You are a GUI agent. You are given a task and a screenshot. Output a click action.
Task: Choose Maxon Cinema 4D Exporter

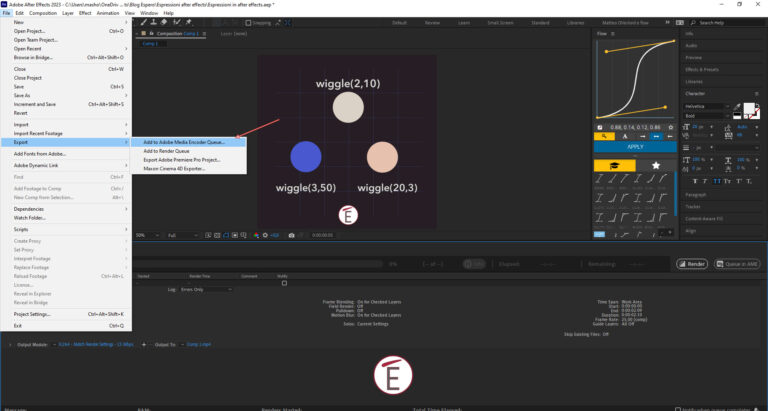tap(189, 169)
